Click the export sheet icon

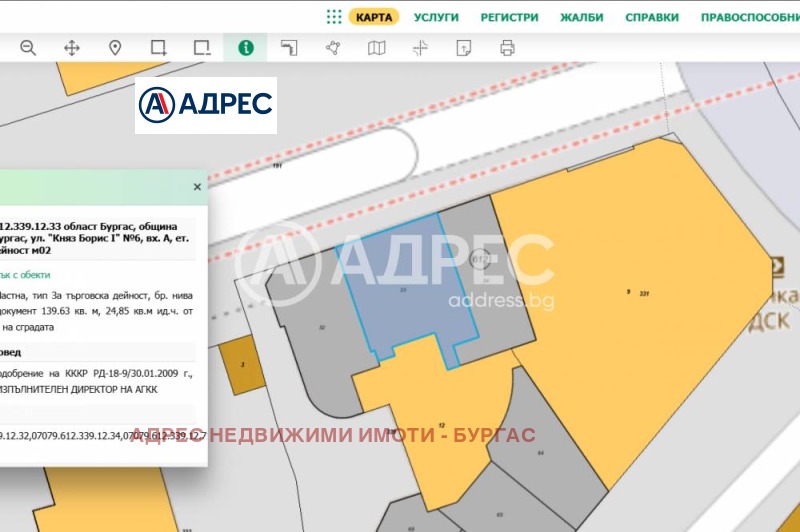463,48
